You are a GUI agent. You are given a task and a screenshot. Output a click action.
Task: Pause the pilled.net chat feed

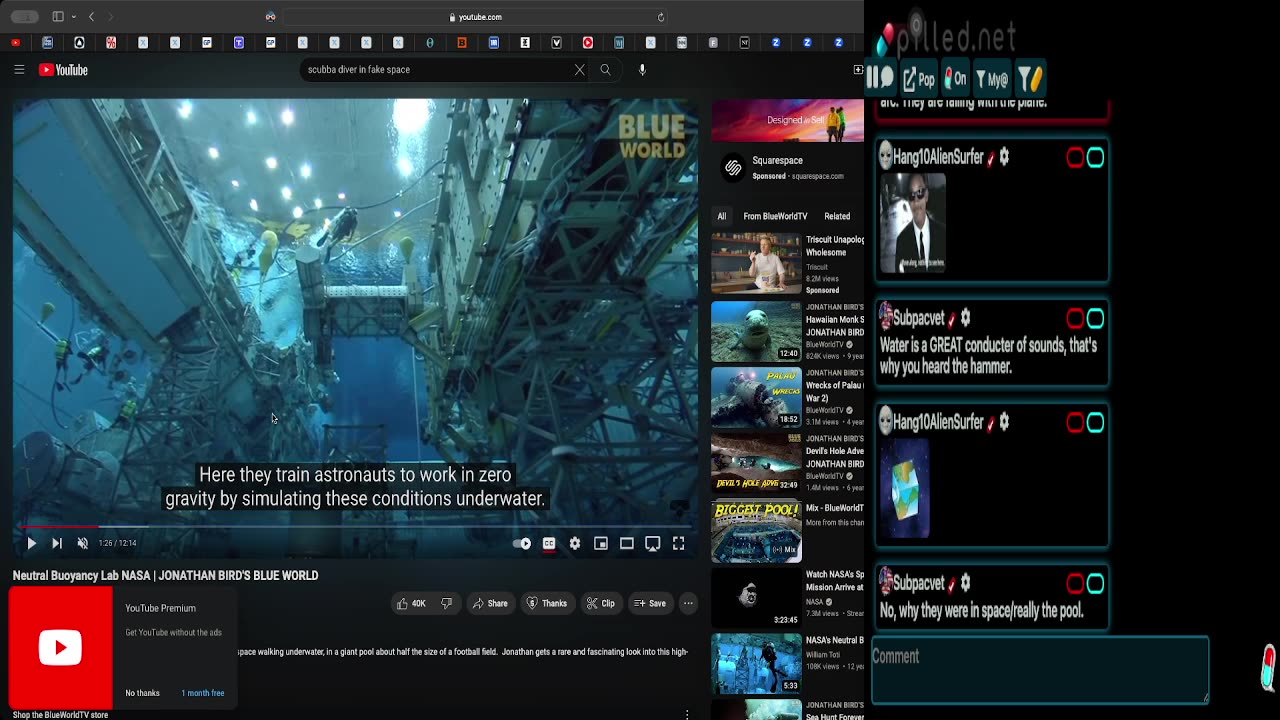[x=881, y=78]
